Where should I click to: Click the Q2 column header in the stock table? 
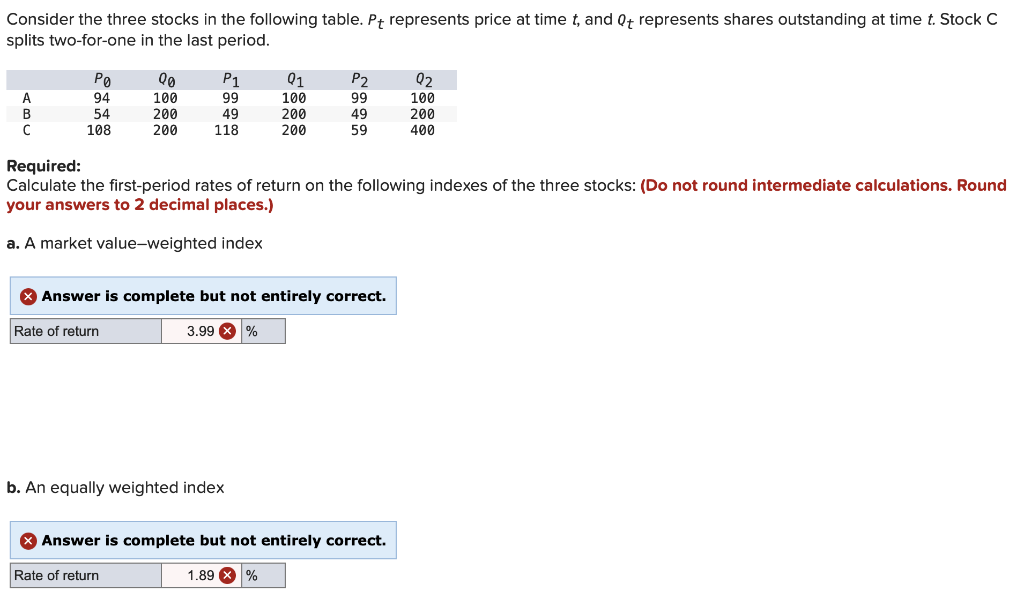click(x=425, y=79)
